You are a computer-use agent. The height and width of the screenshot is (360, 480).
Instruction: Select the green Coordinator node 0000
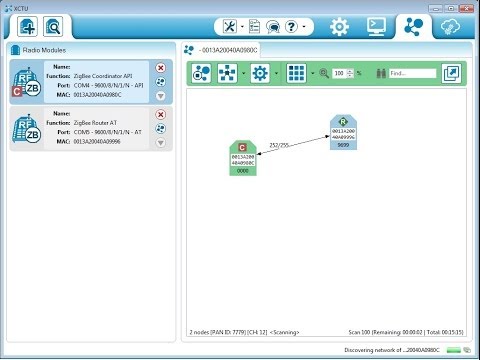pos(243,158)
